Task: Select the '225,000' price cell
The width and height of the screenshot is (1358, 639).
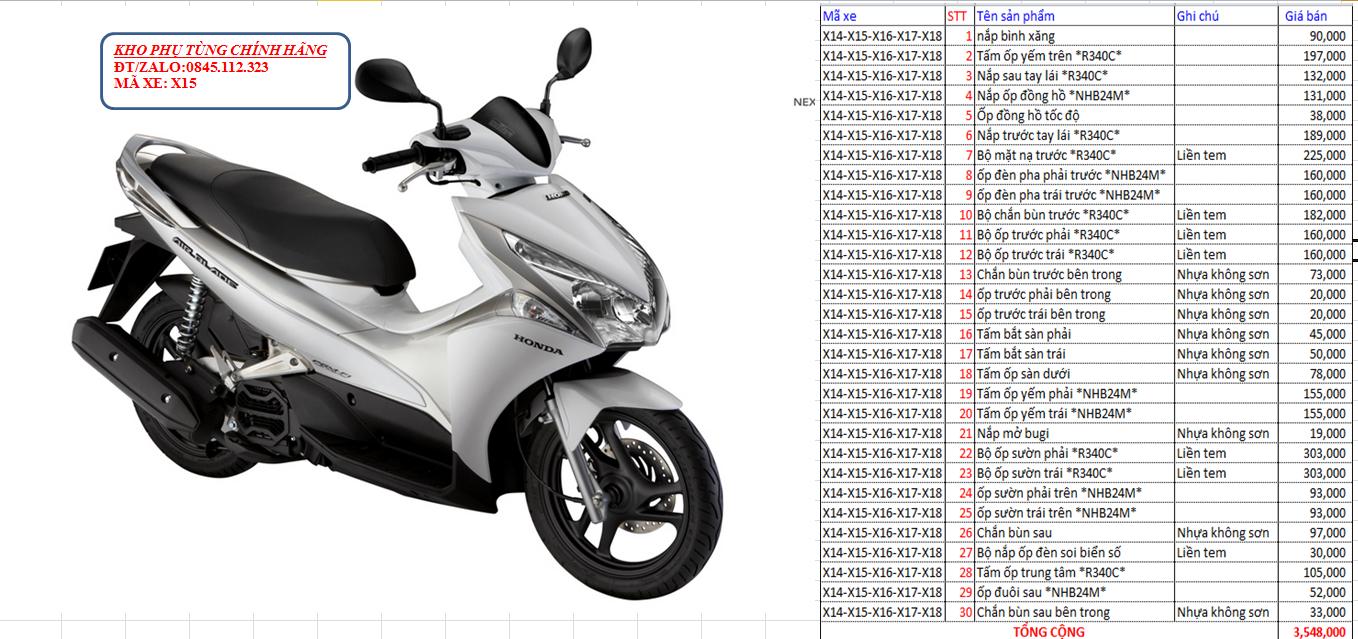Action: (1313, 155)
